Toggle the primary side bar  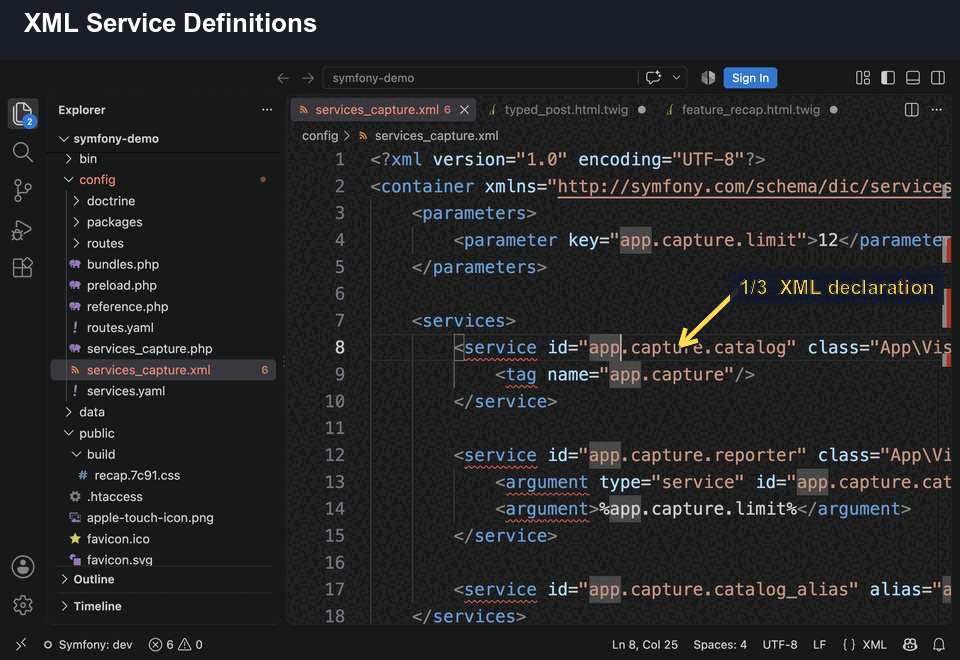[x=888, y=78]
